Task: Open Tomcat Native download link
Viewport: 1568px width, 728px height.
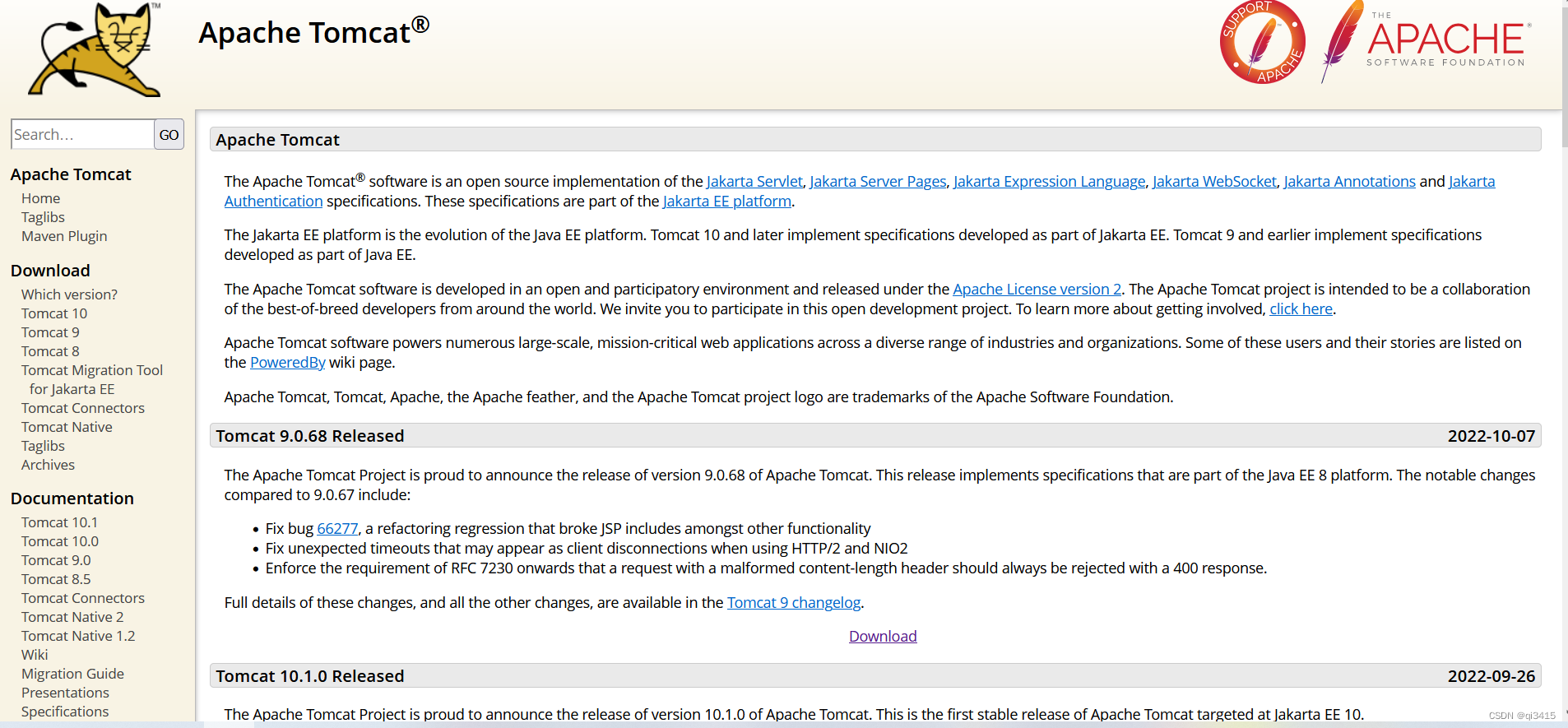Action: point(67,427)
